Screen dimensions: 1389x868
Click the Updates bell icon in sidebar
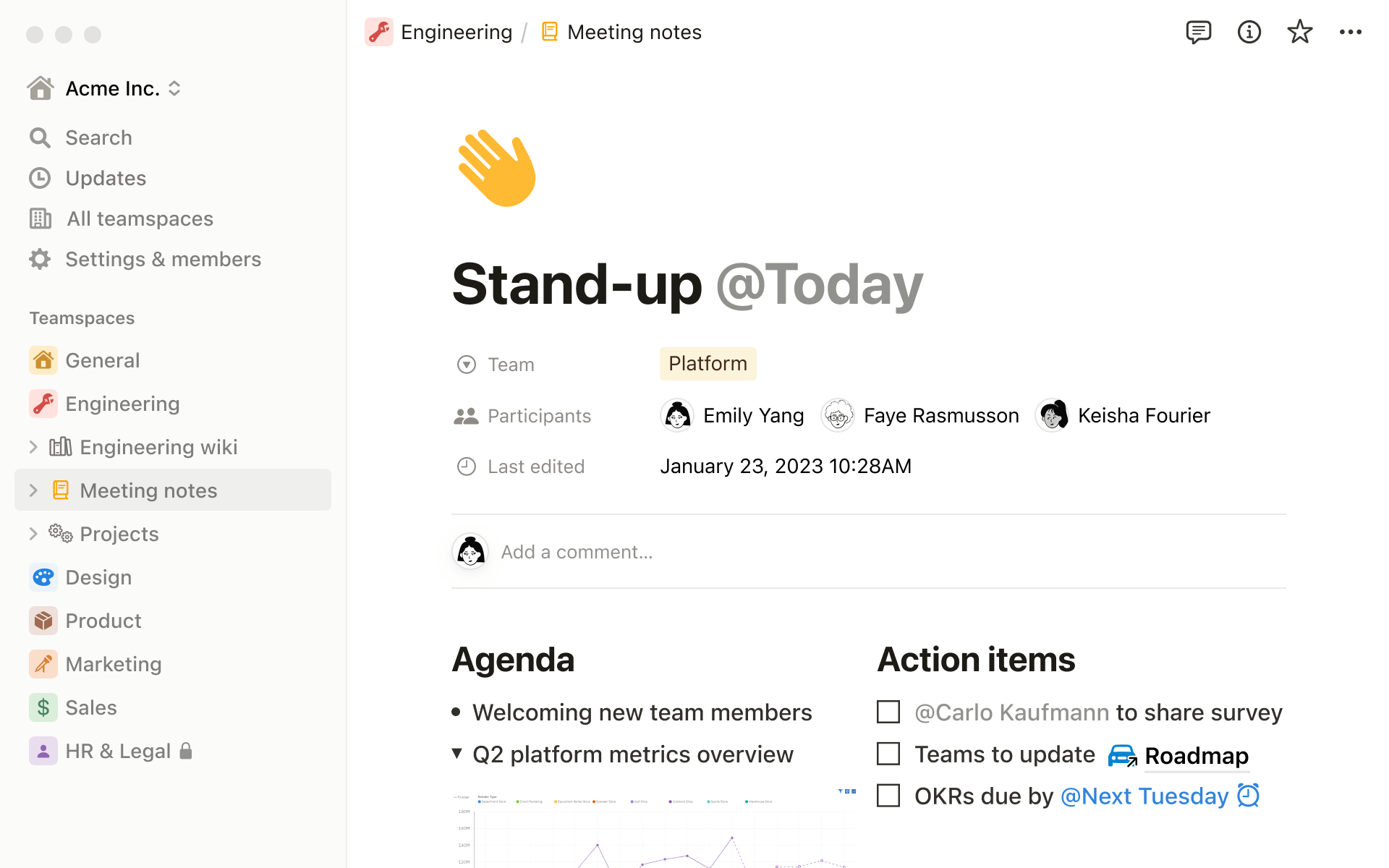point(41,178)
